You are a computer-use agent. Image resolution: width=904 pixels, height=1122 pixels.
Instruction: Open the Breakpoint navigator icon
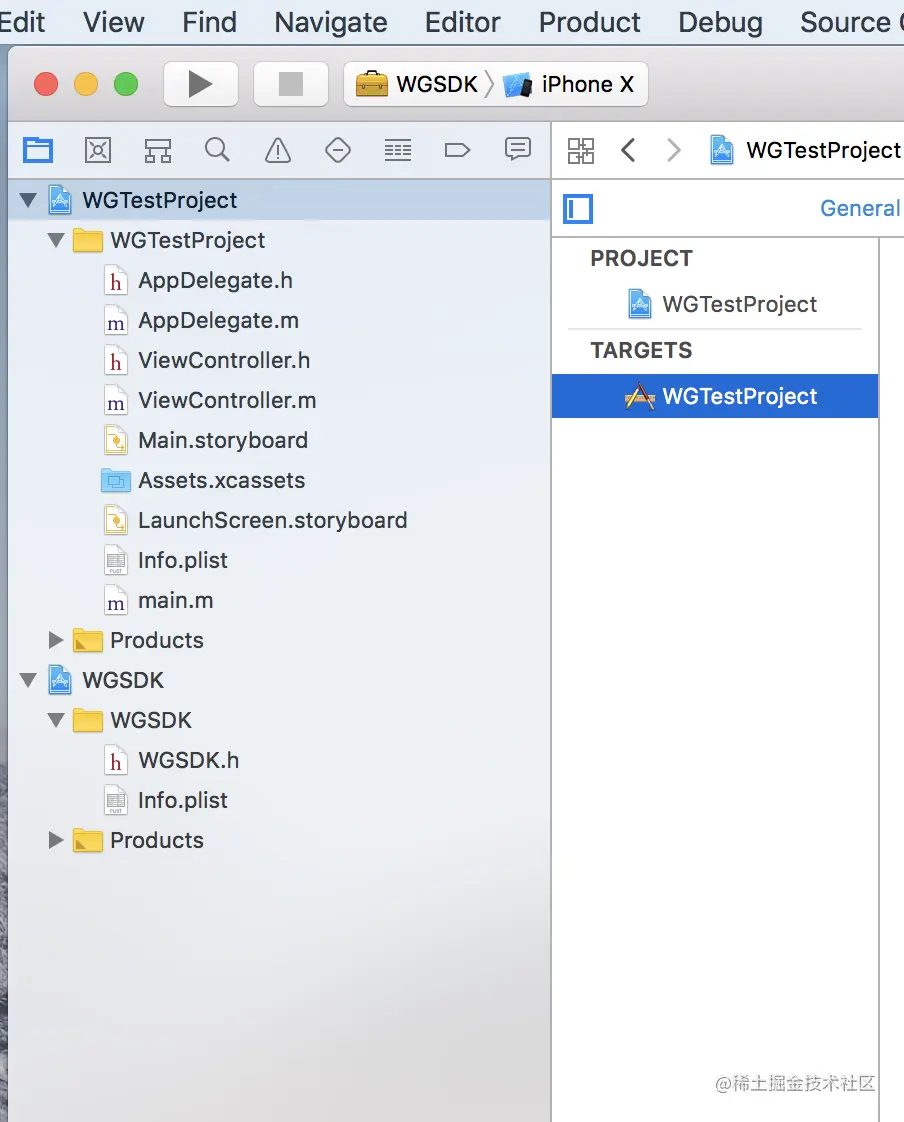point(457,150)
